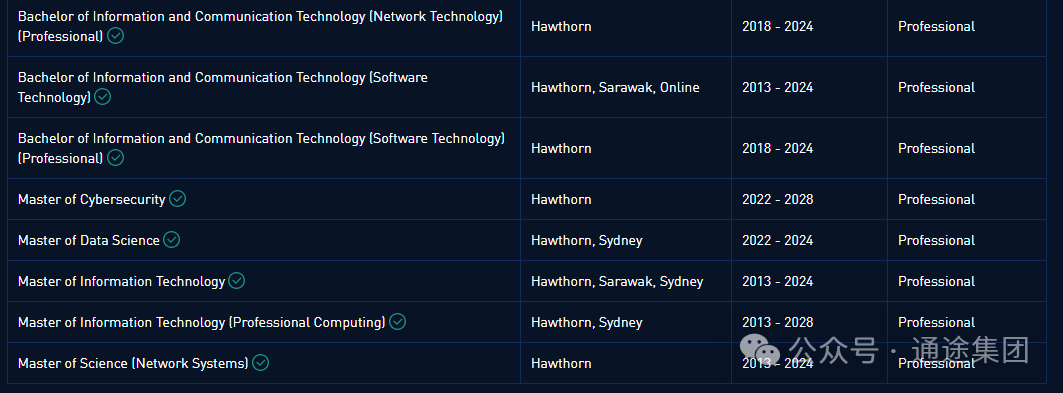Image resolution: width=1063 pixels, height=393 pixels.
Task: Click '2018 - 2024' in Network Technology (Professional) row
Action: [x=778, y=26]
